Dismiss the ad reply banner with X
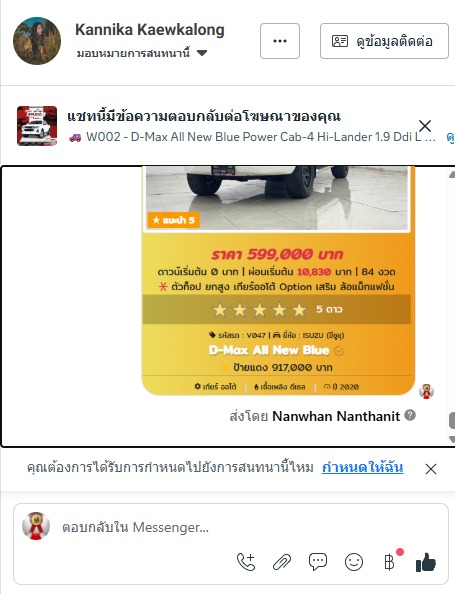This screenshot has width=455, height=594. (x=425, y=126)
